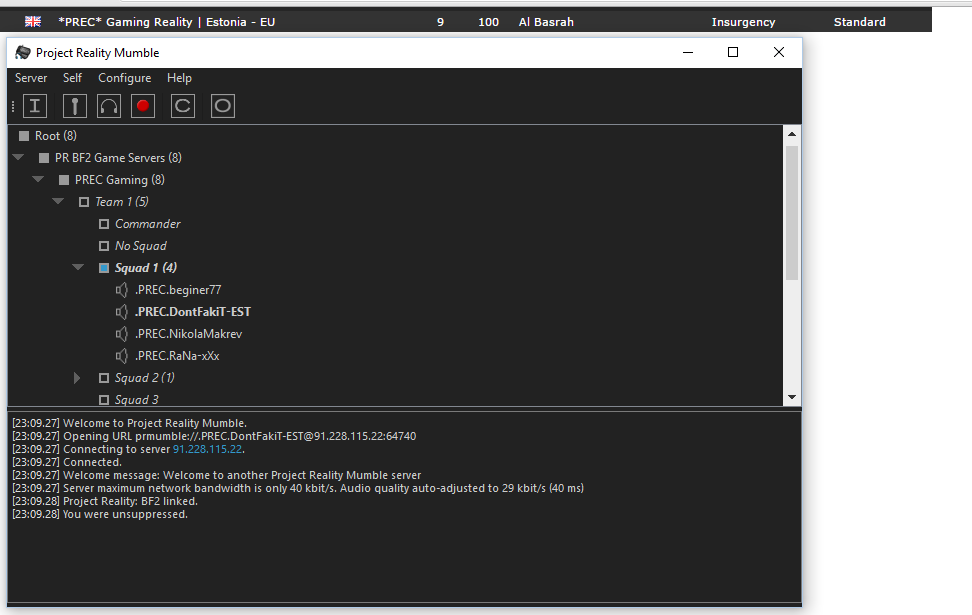Select Team 1 (5) channel
This screenshot has width=972, height=615.
pos(122,202)
